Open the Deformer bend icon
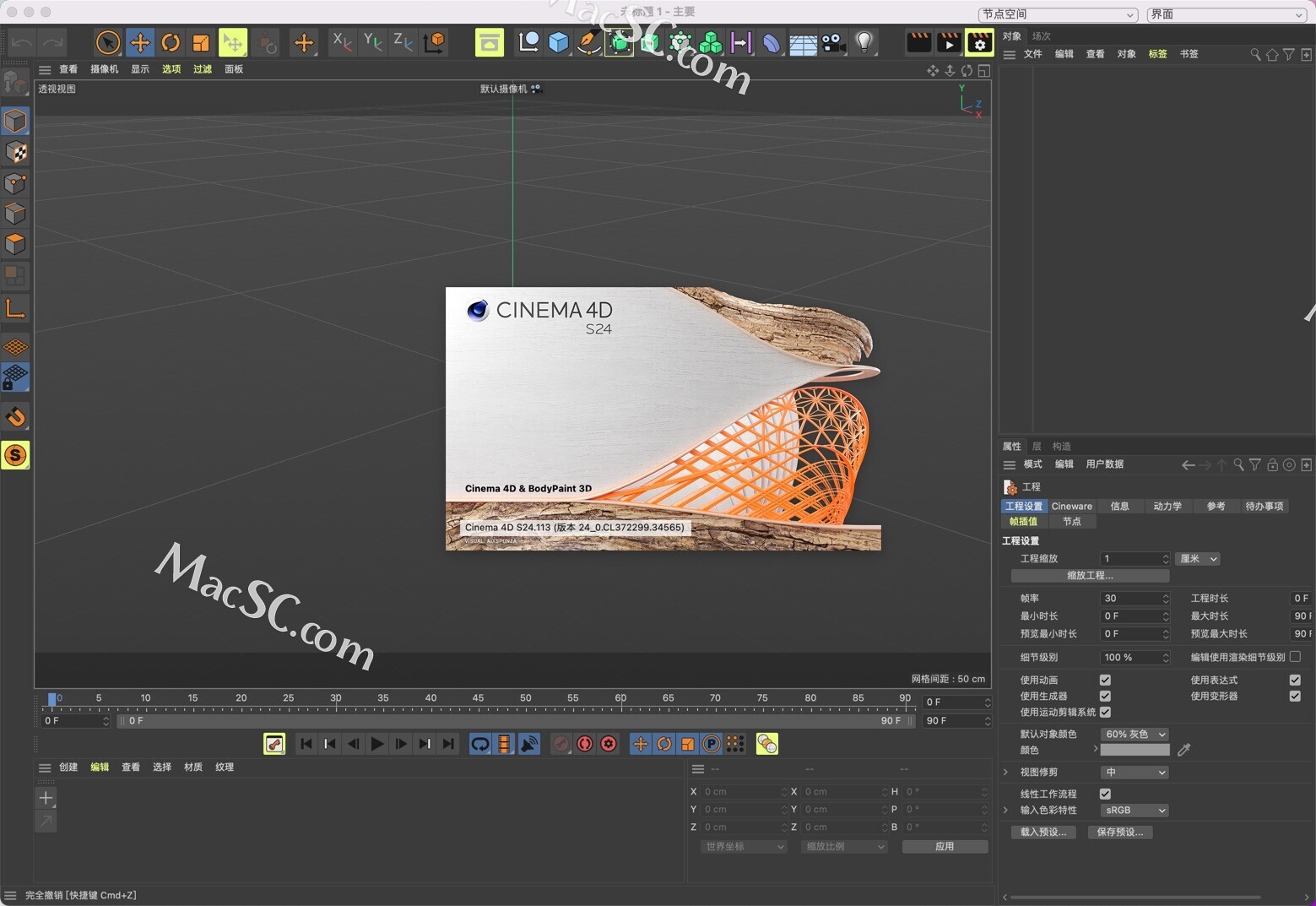 pyautogui.click(x=772, y=42)
